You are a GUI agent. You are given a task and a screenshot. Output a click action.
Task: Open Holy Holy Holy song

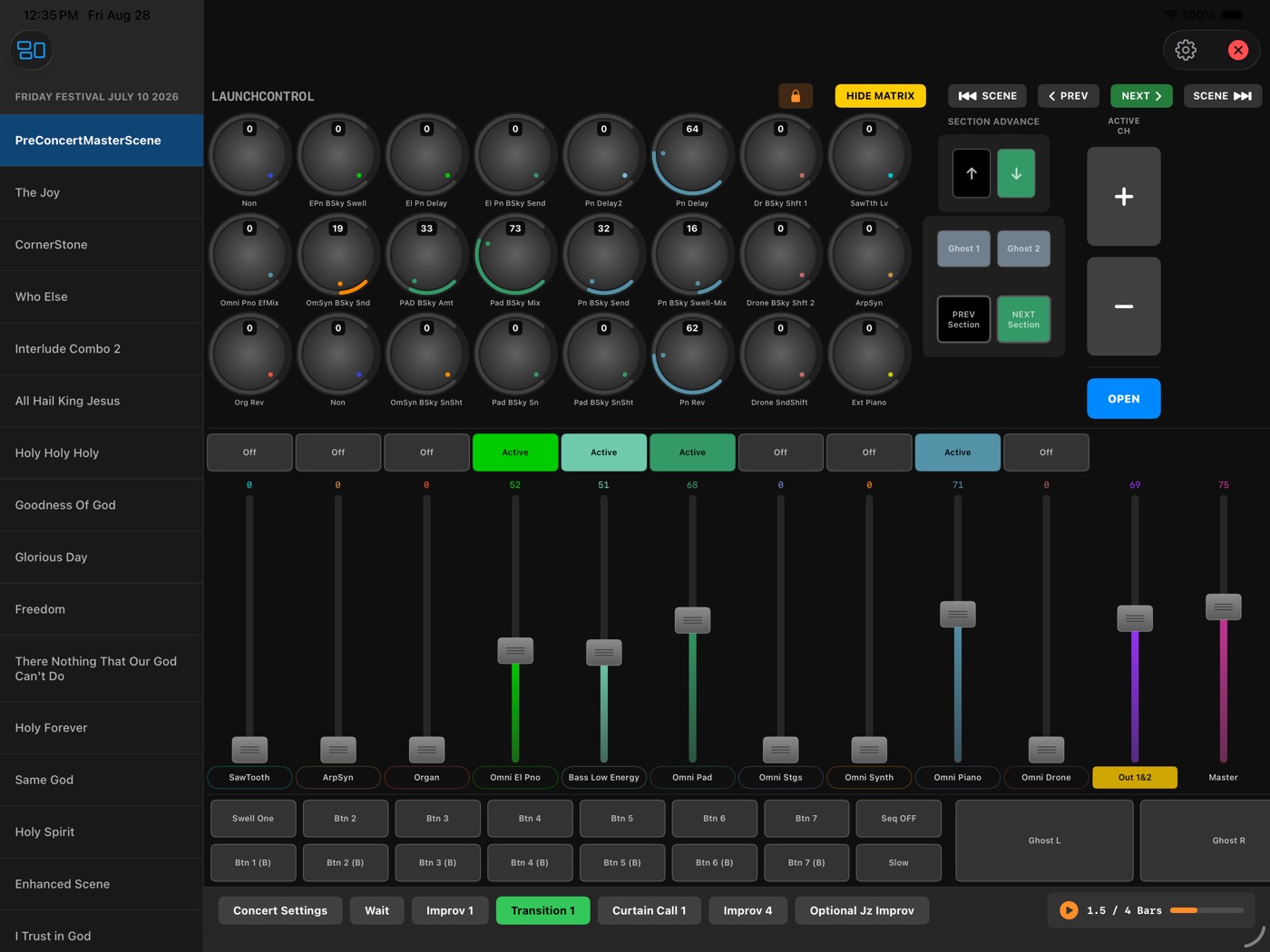[x=102, y=453]
